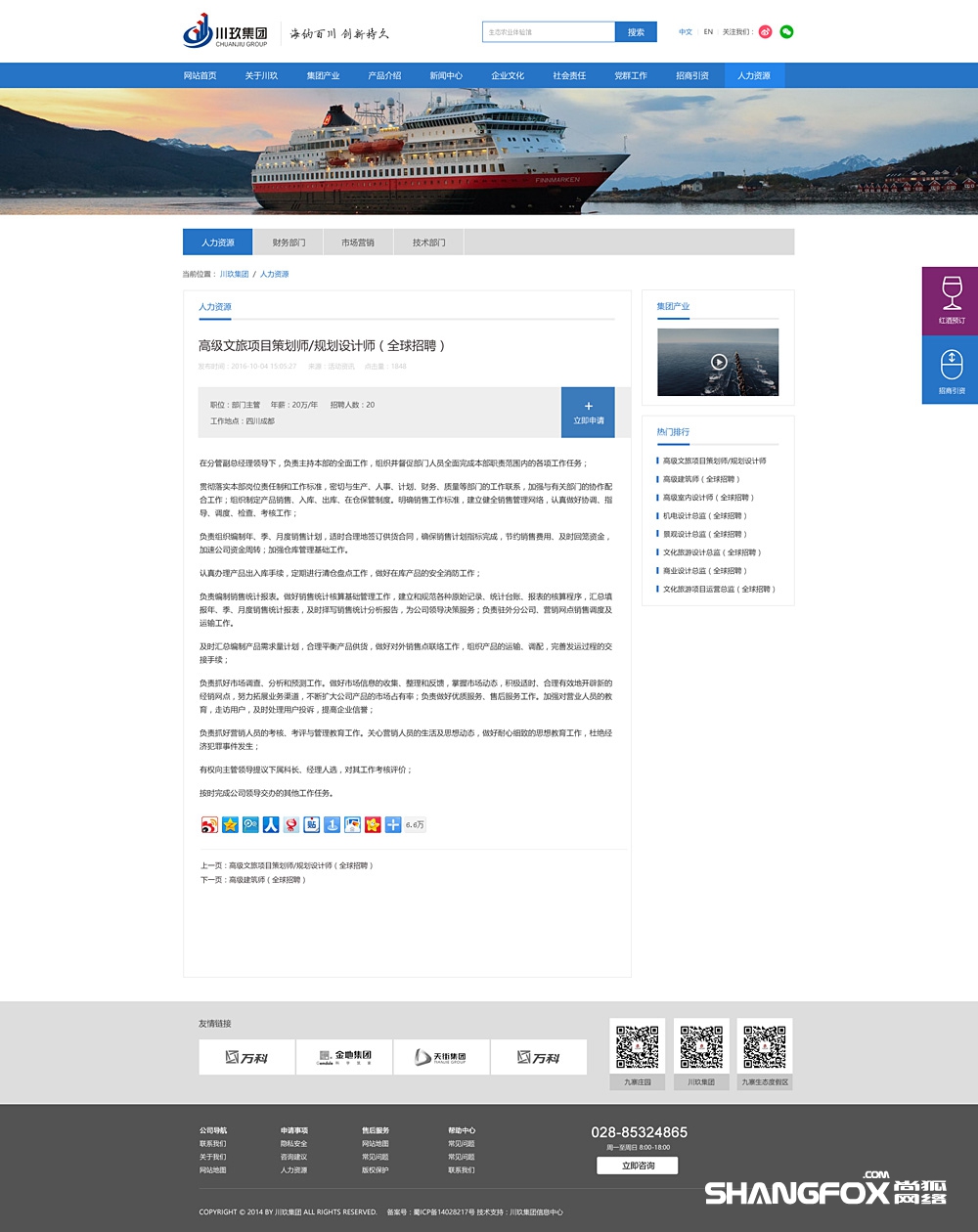
Task: Open 社会责任 in the navigation bar
Action: pos(569,75)
